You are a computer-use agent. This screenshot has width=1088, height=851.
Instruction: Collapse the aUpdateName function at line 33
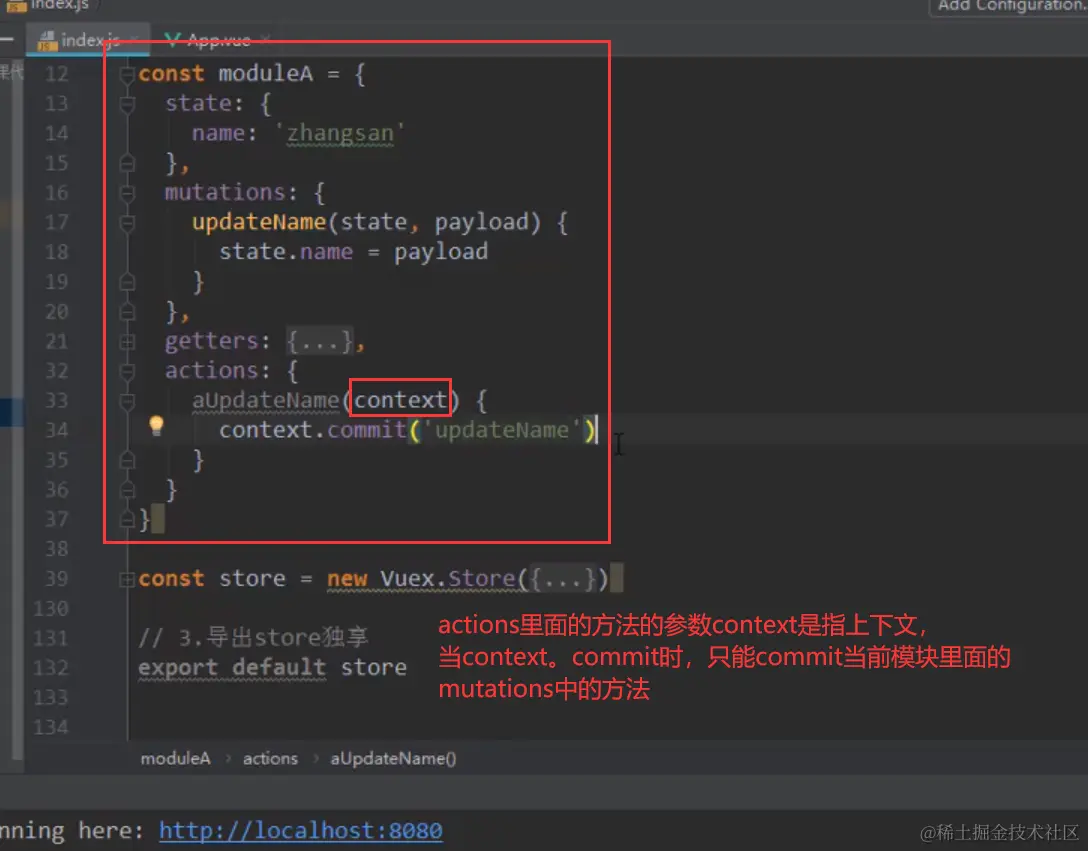click(x=127, y=401)
